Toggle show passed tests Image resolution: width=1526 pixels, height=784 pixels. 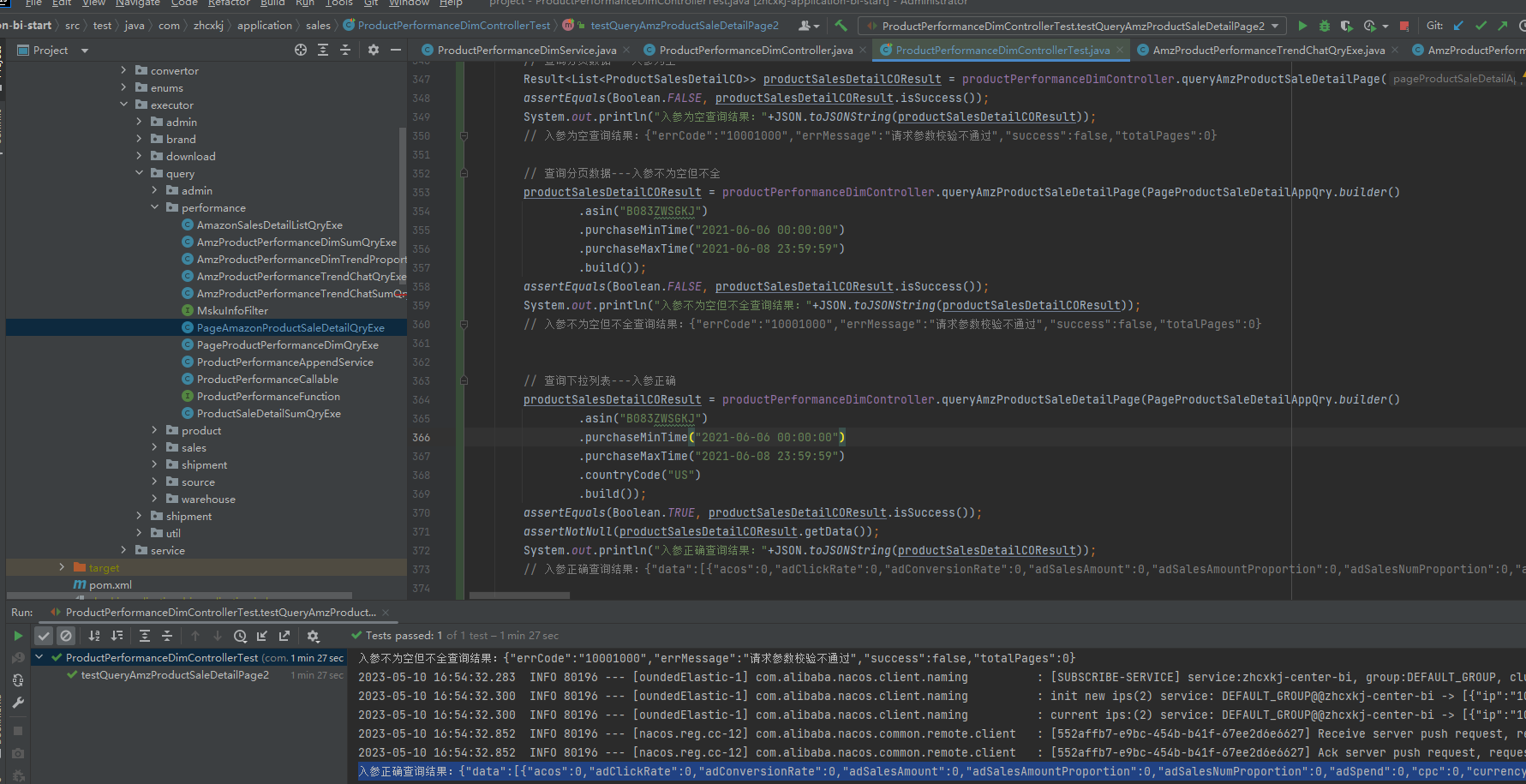point(44,636)
